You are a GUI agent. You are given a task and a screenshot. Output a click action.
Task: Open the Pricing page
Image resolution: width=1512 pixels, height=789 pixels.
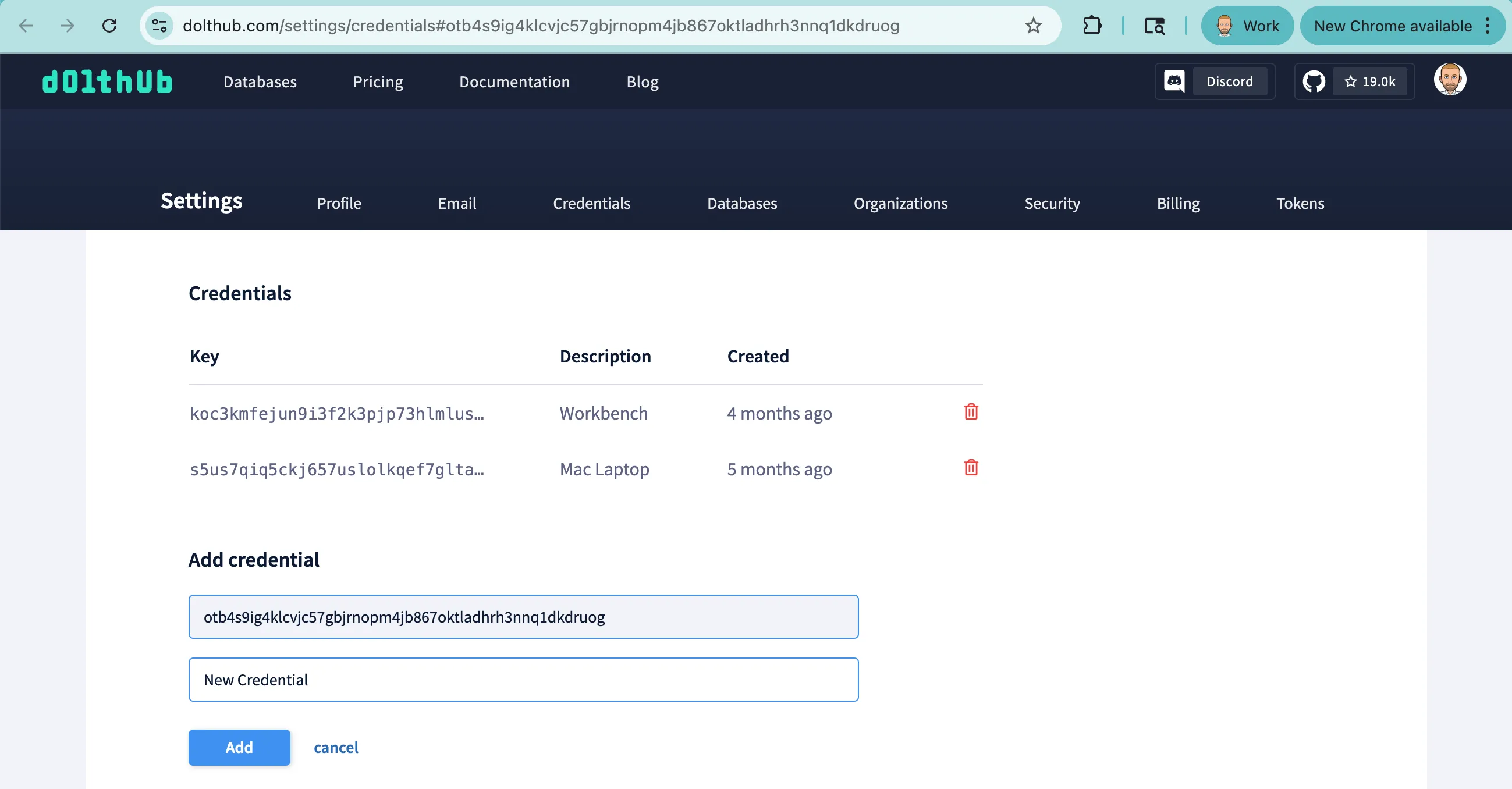point(378,81)
